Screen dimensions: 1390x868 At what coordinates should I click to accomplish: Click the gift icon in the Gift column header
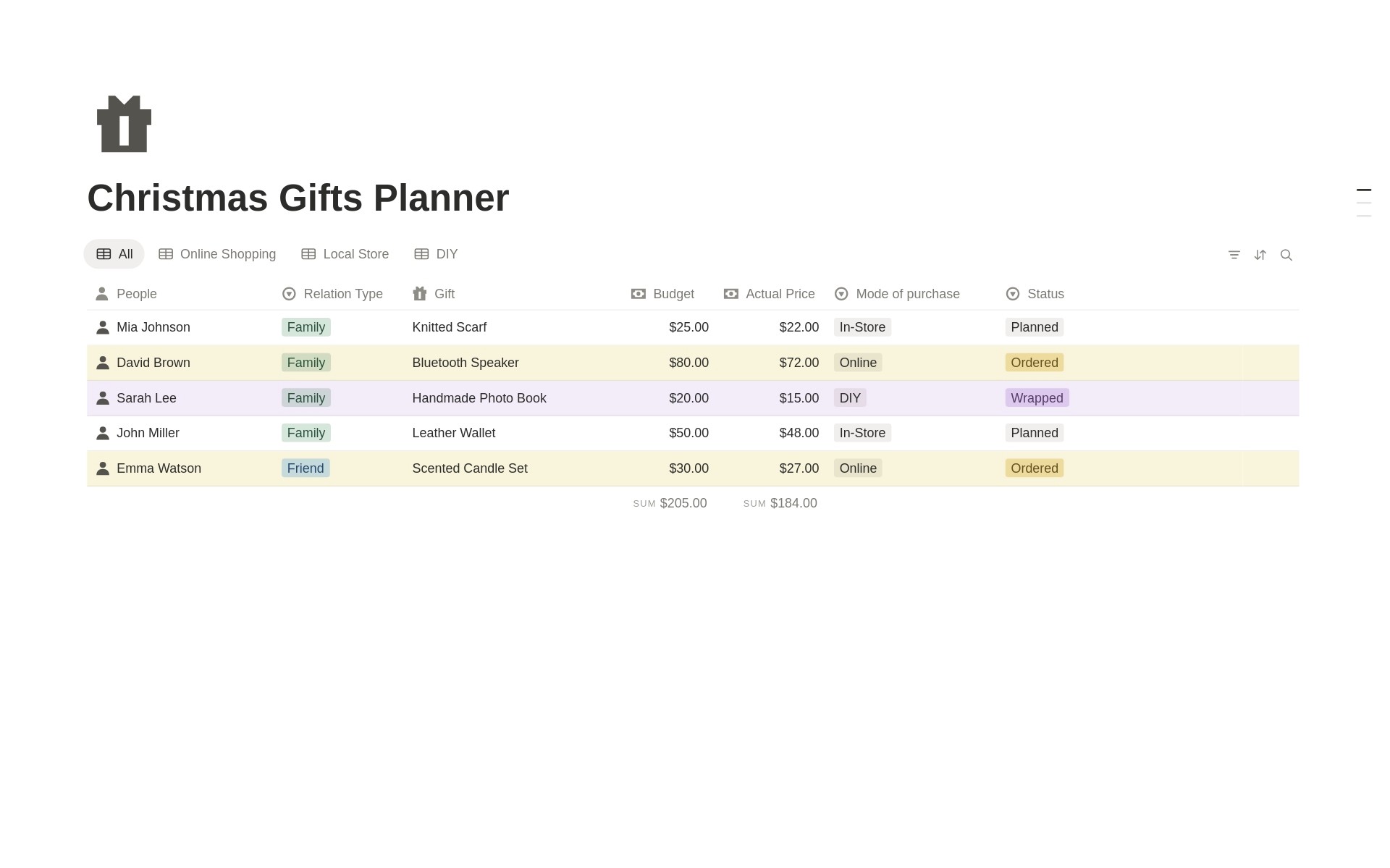[419, 294]
